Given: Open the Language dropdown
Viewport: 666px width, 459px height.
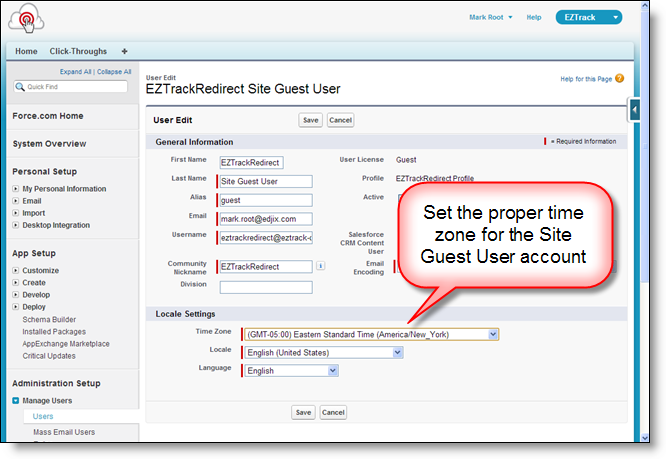Looking at the screenshot, I should point(332,370).
